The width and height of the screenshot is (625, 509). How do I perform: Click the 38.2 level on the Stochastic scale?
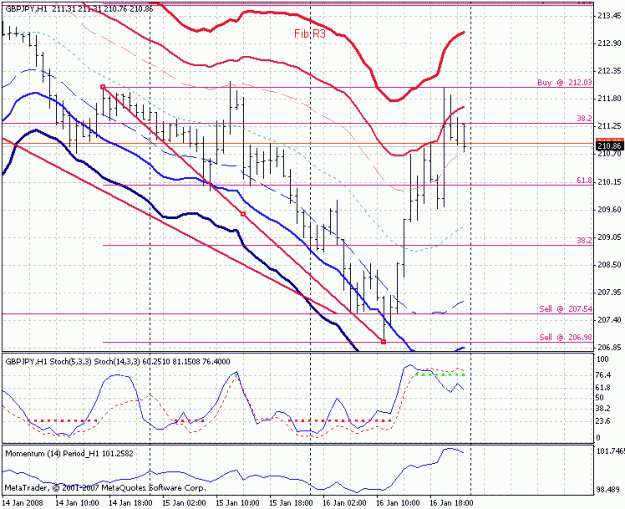[x=603, y=409]
